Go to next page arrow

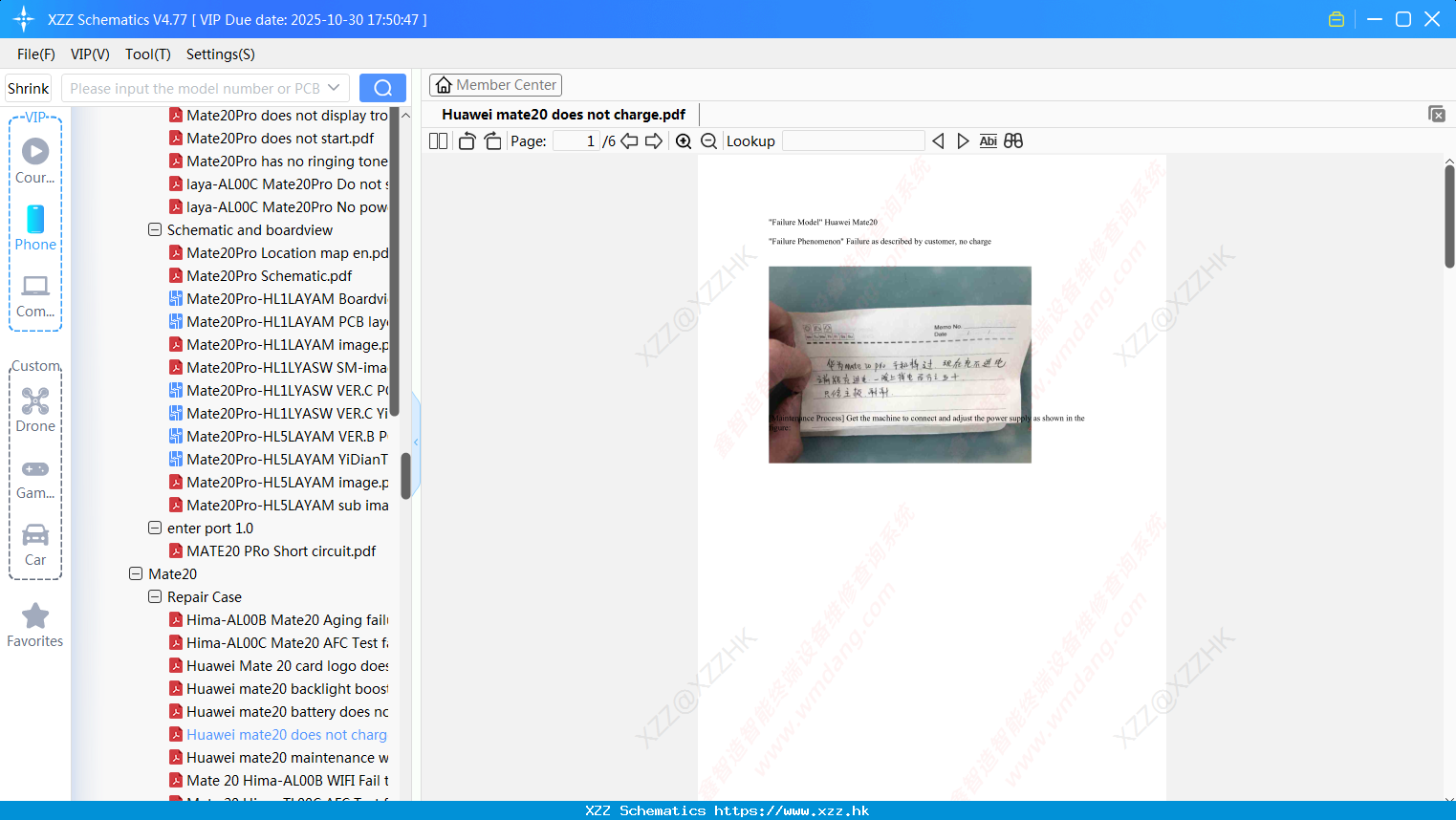654,141
